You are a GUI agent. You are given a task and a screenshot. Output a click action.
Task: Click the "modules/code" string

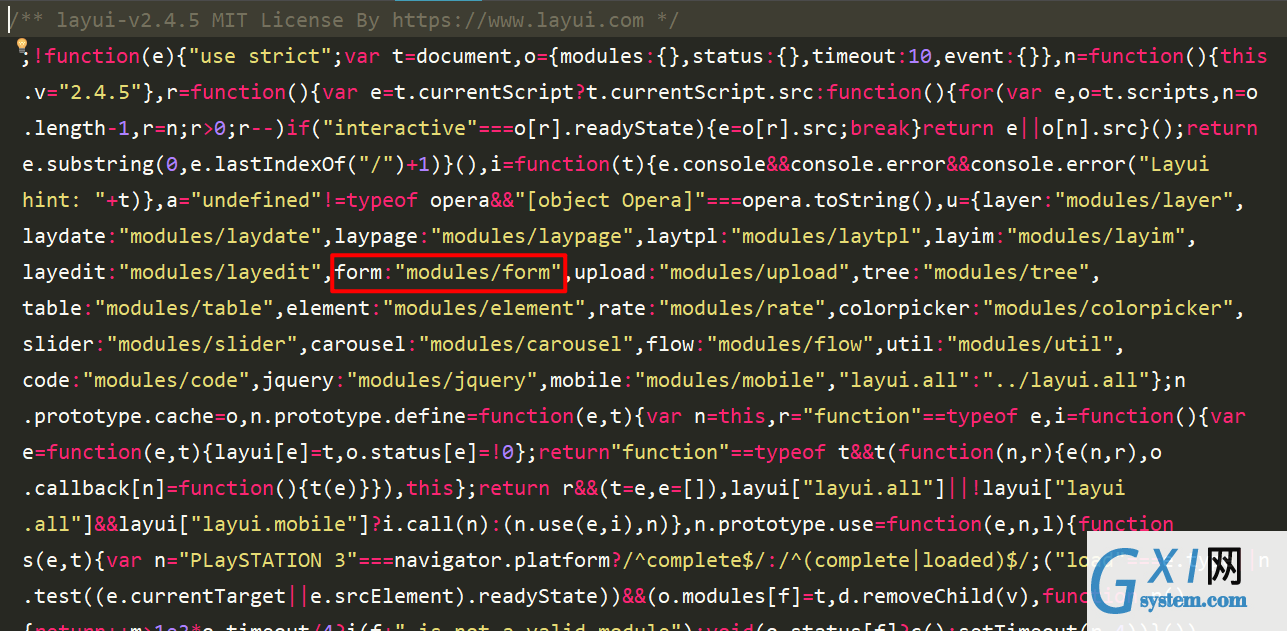pyautogui.click(x=166, y=380)
